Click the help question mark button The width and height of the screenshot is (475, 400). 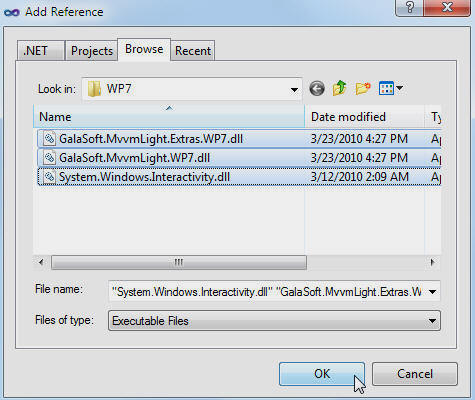coord(410,7)
